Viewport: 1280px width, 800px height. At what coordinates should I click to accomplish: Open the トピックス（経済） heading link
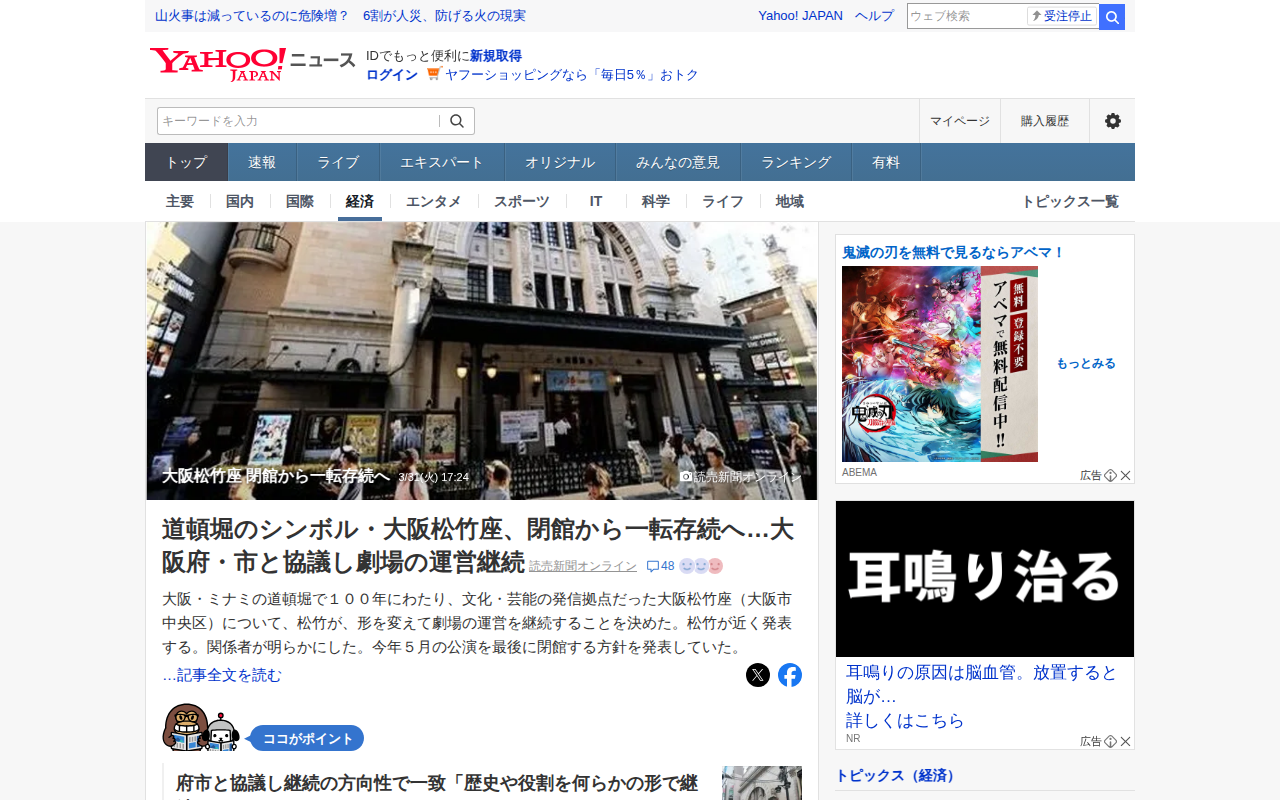point(898,776)
